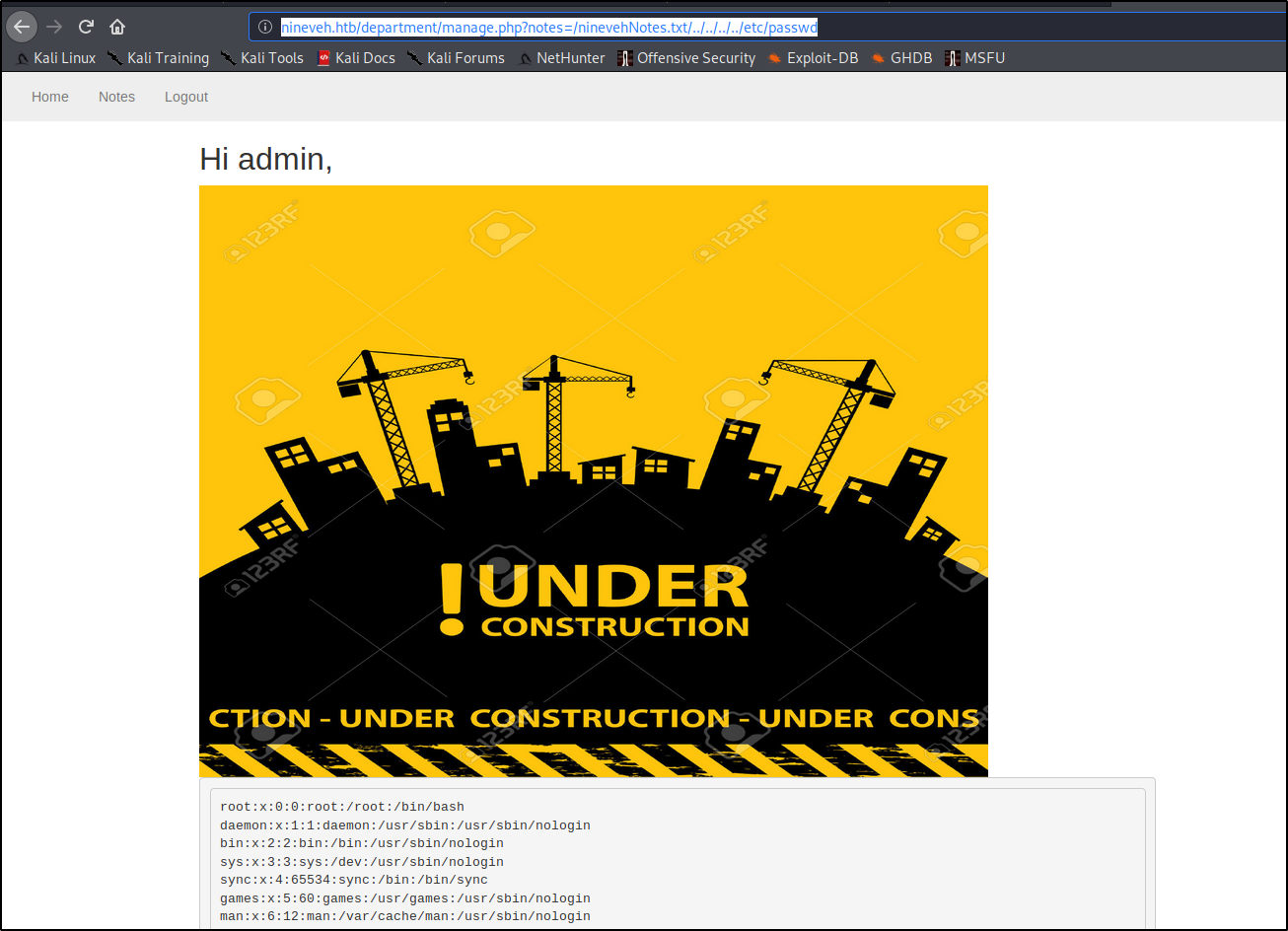This screenshot has height=931, width=1288.
Task: Select the URL address bar
Action: pos(768,28)
